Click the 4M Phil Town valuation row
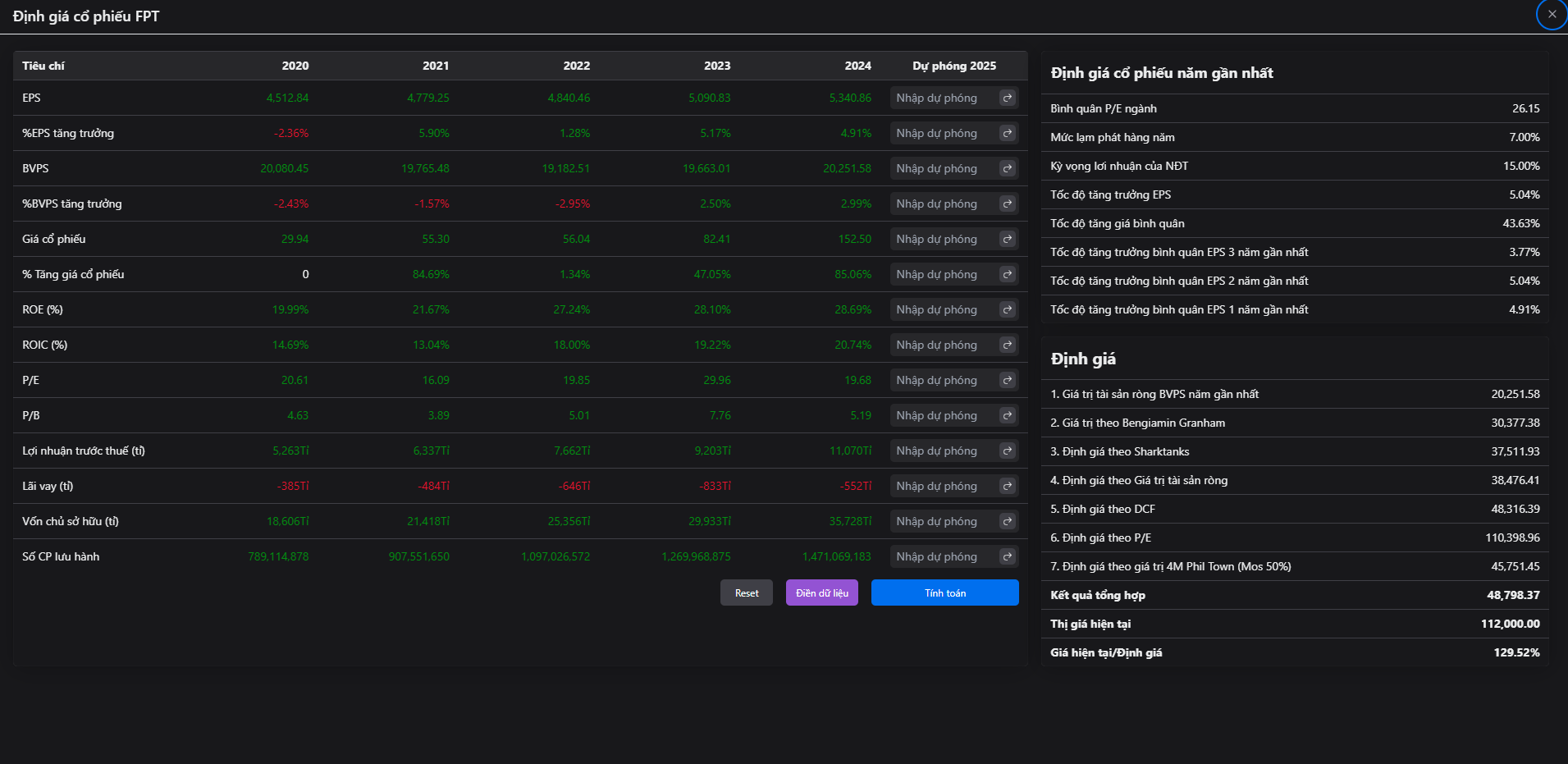Image resolution: width=1568 pixels, height=764 pixels. point(1295,566)
